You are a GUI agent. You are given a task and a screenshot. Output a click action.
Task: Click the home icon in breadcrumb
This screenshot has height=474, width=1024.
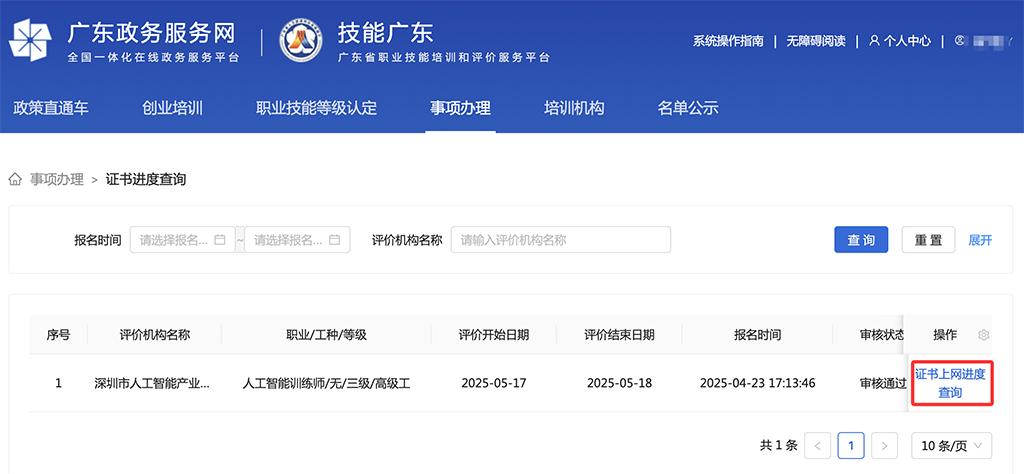point(15,179)
